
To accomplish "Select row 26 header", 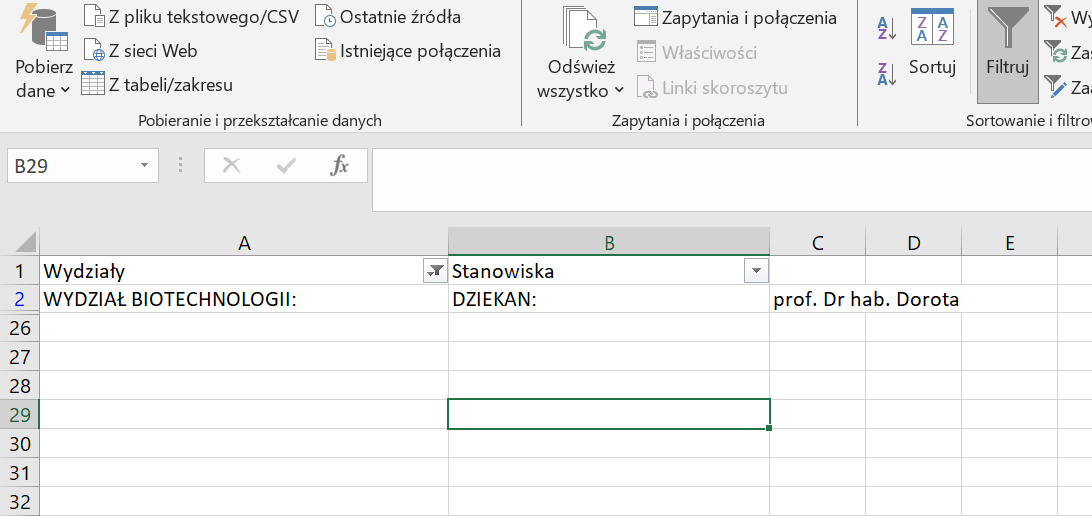I will (20, 328).
